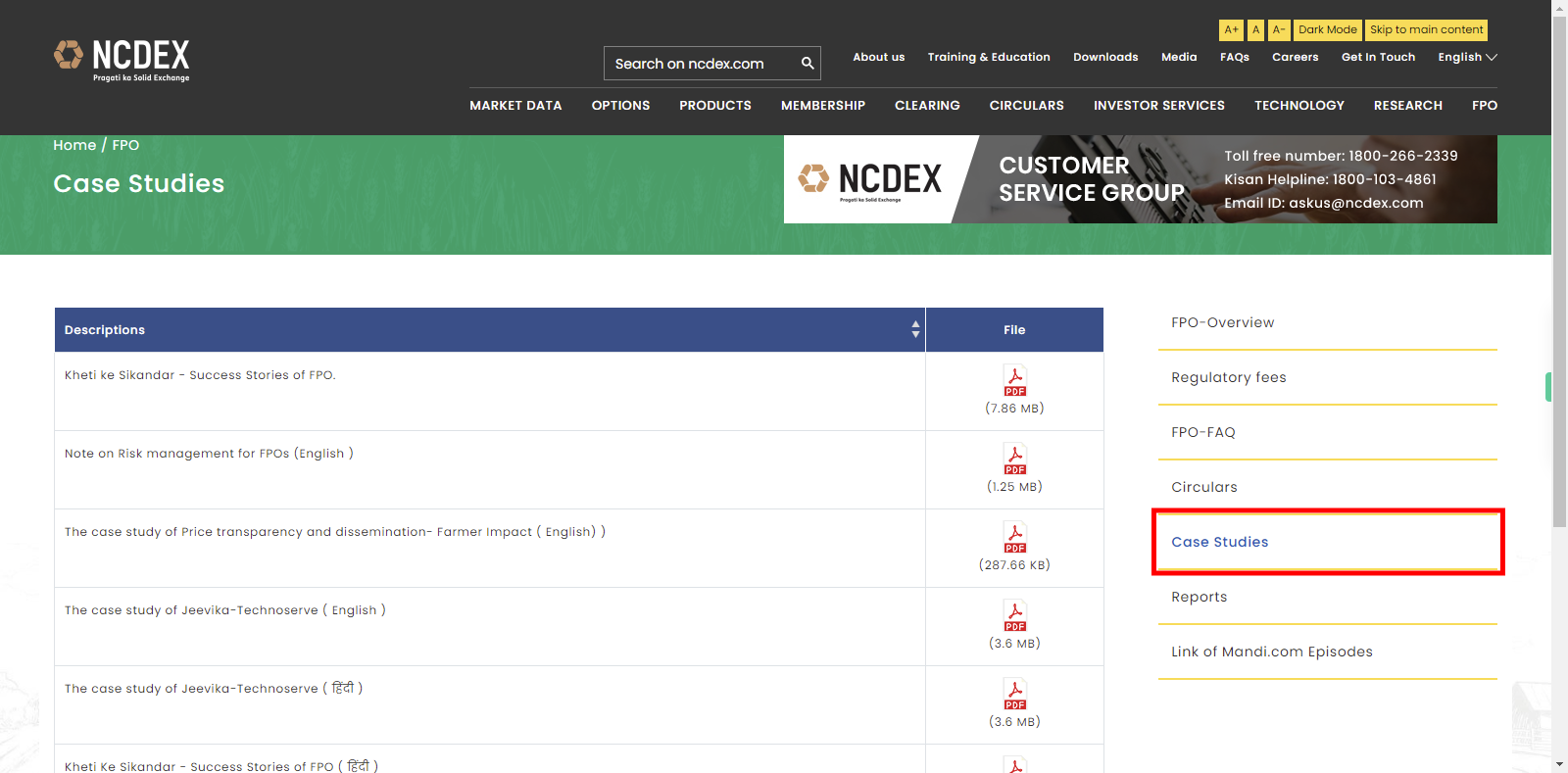This screenshot has height=773, width=1568.
Task: Open PDF for Jeevika-Technoserve English case study
Action: [1014, 615]
